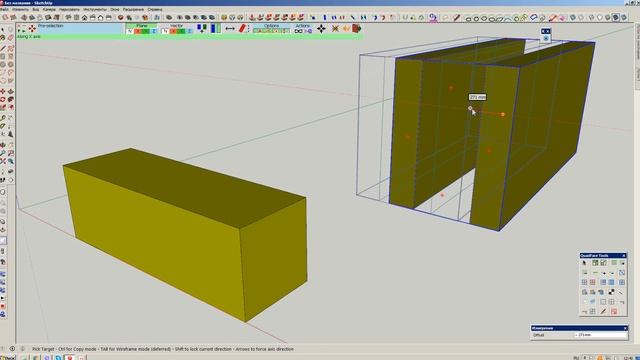The width and height of the screenshot is (640, 360).
Task: Select the white N plane option
Action: tap(130, 31)
